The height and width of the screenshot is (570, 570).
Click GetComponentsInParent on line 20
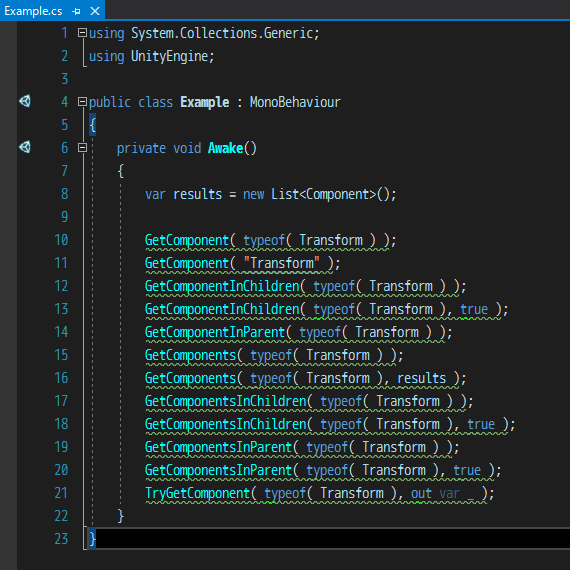[218, 470]
